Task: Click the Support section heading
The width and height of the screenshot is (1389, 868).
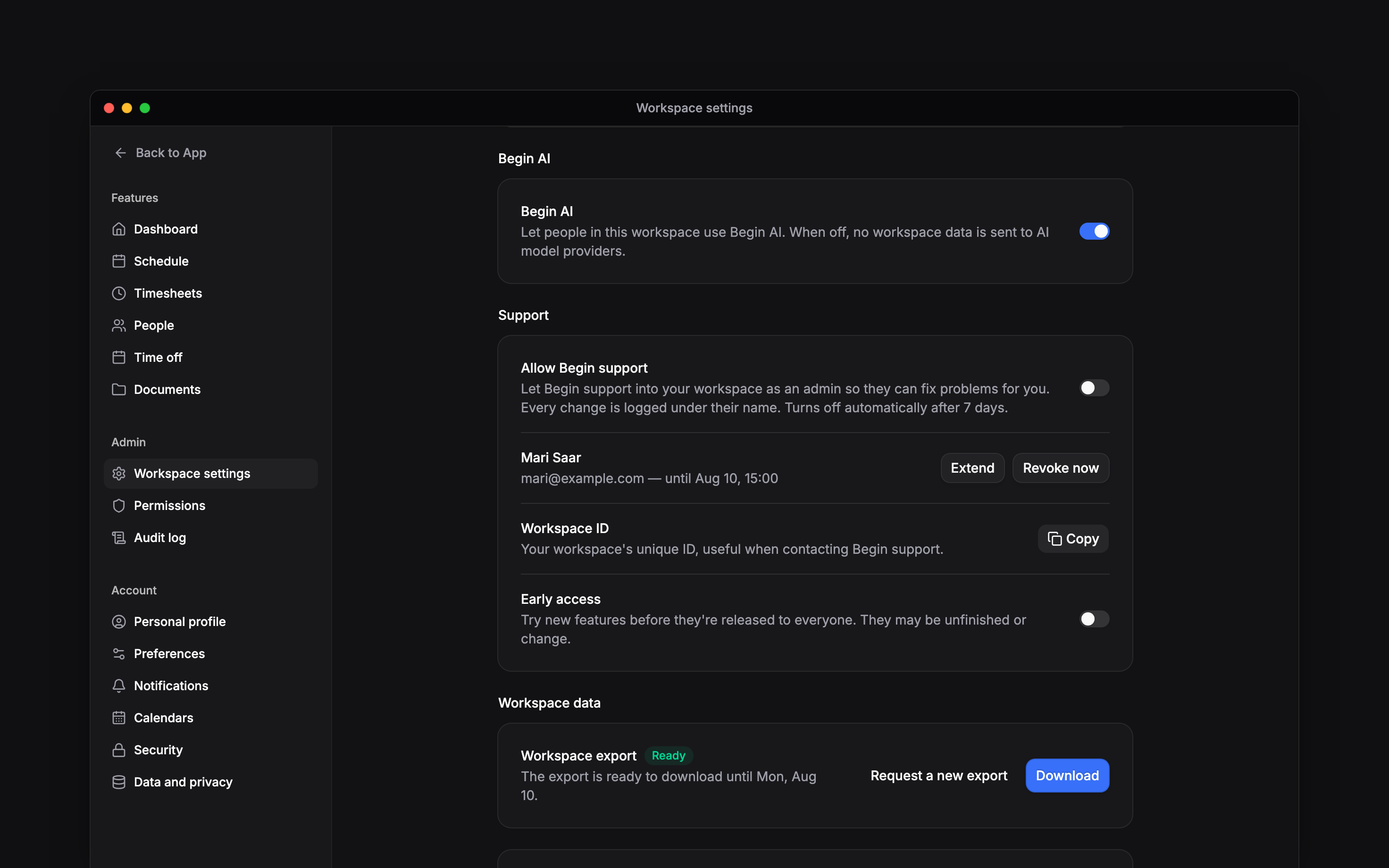Action: tap(523, 315)
